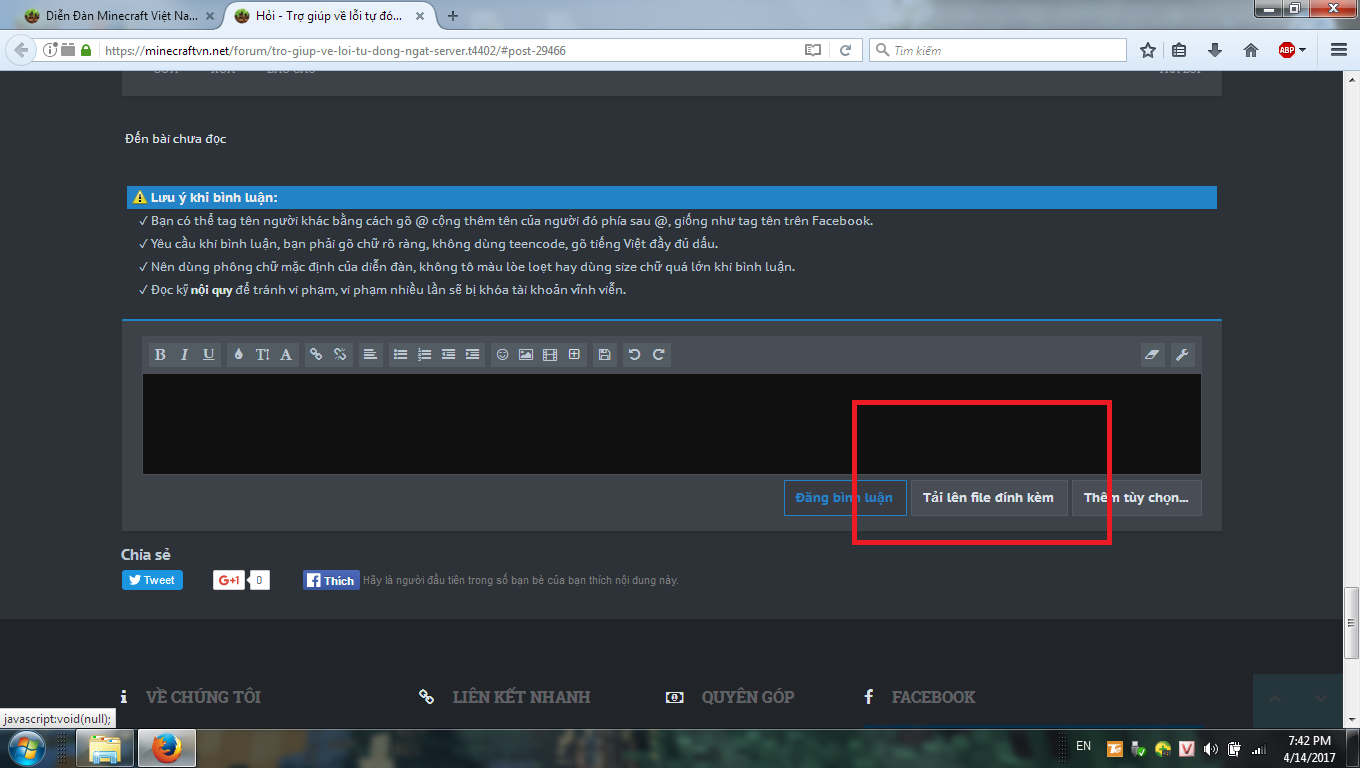Open the text alignment options
Image resolution: width=1360 pixels, height=768 pixels.
(370, 354)
